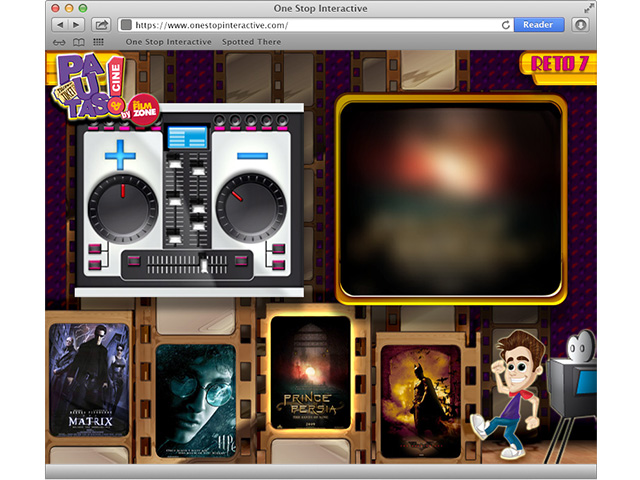The image size is (640, 480).
Task: Select the Matrix movie poster
Action: (89, 380)
